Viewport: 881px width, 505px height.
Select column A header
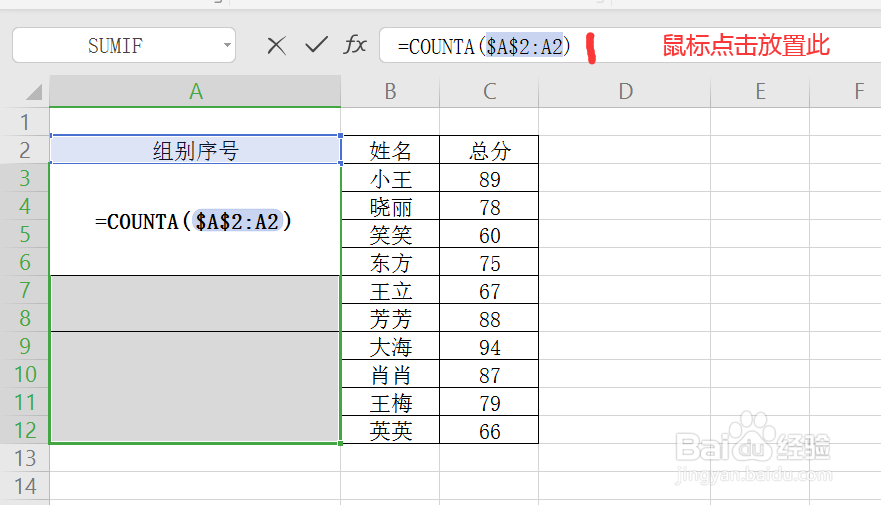click(195, 92)
